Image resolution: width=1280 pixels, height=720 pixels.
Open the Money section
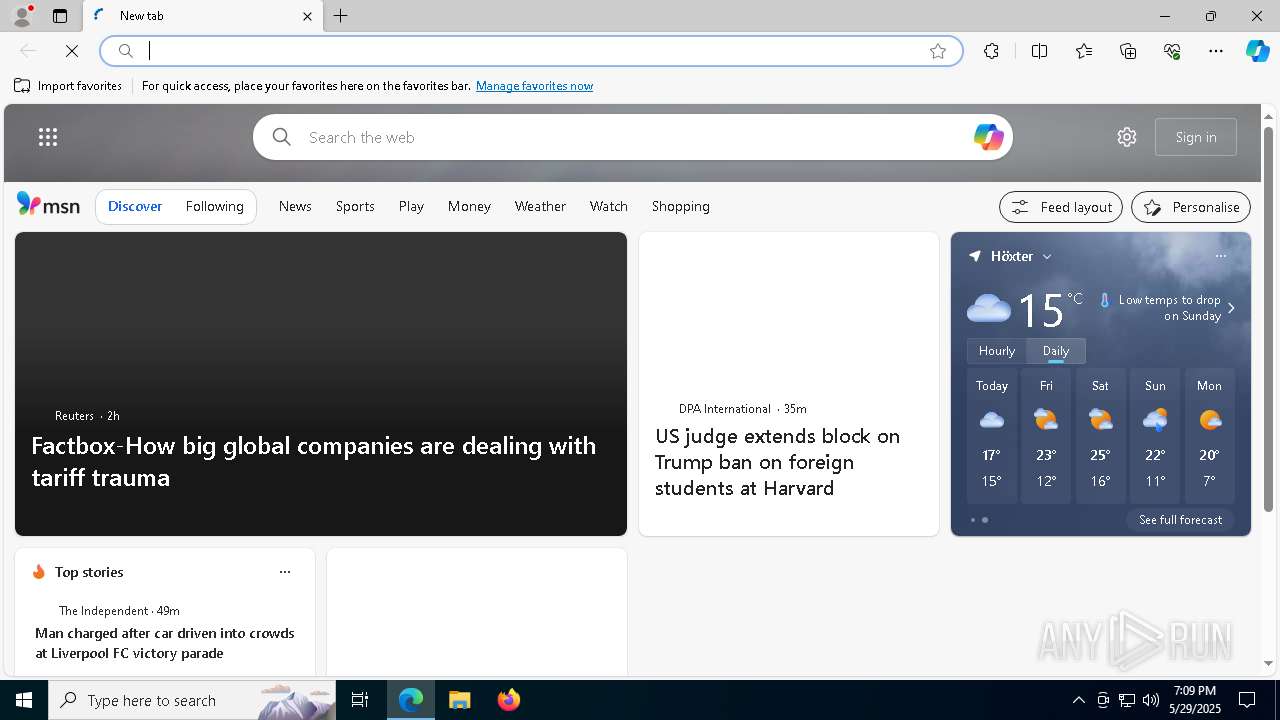(x=469, y=206)
